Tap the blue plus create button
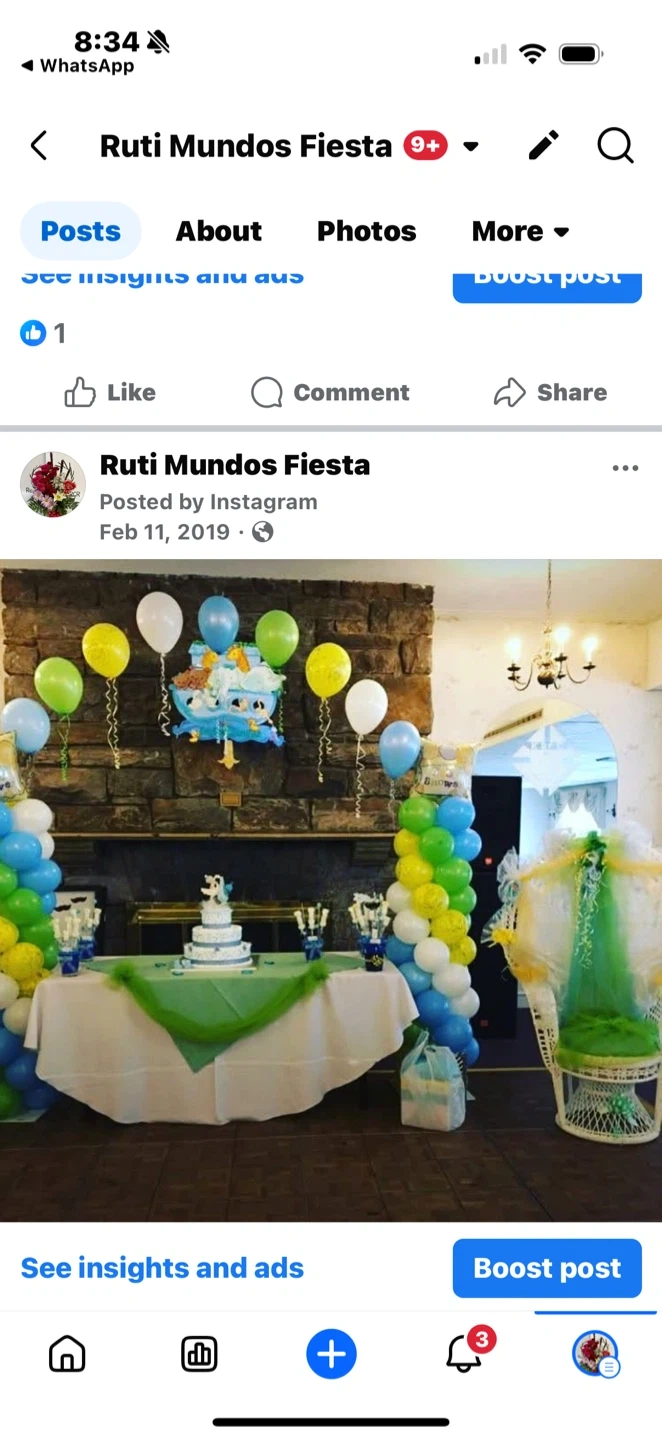This screenshot has height=1440, width=662. click(331, 1355)
